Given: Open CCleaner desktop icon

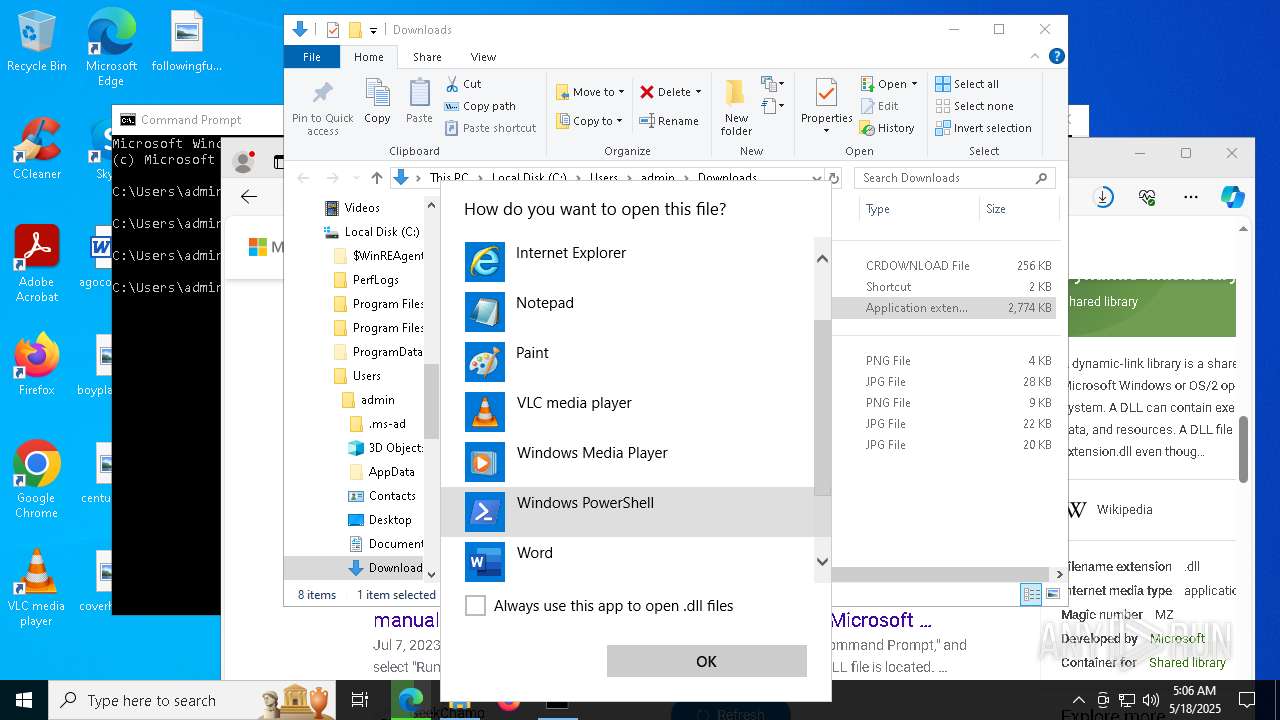Looking at the screenshot, I should pos(37,148).
